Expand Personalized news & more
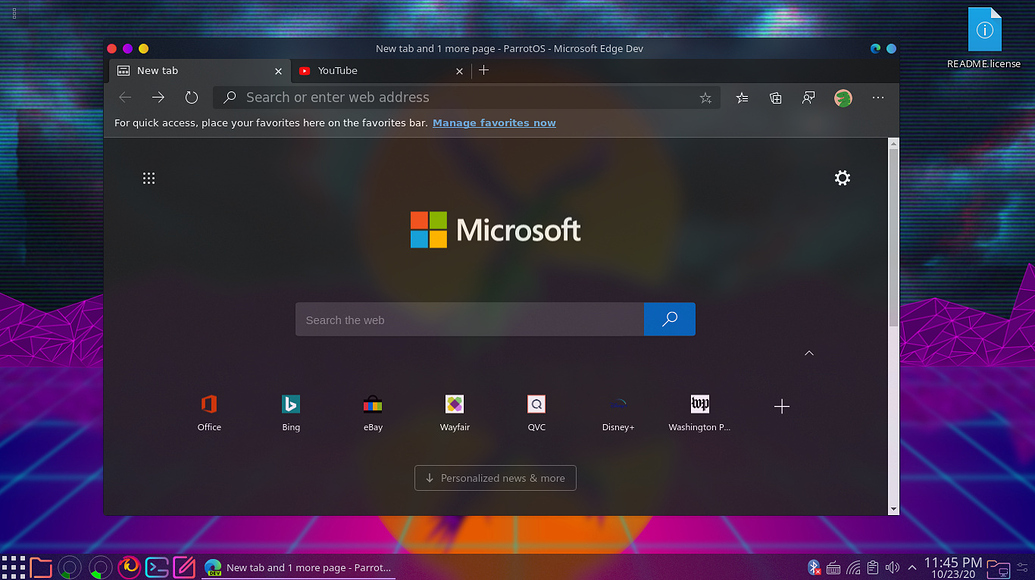 click(x=495, y=478)
